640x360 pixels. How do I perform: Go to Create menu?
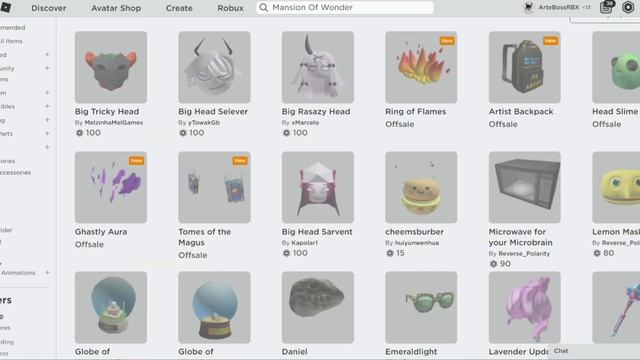click(179, 8)
